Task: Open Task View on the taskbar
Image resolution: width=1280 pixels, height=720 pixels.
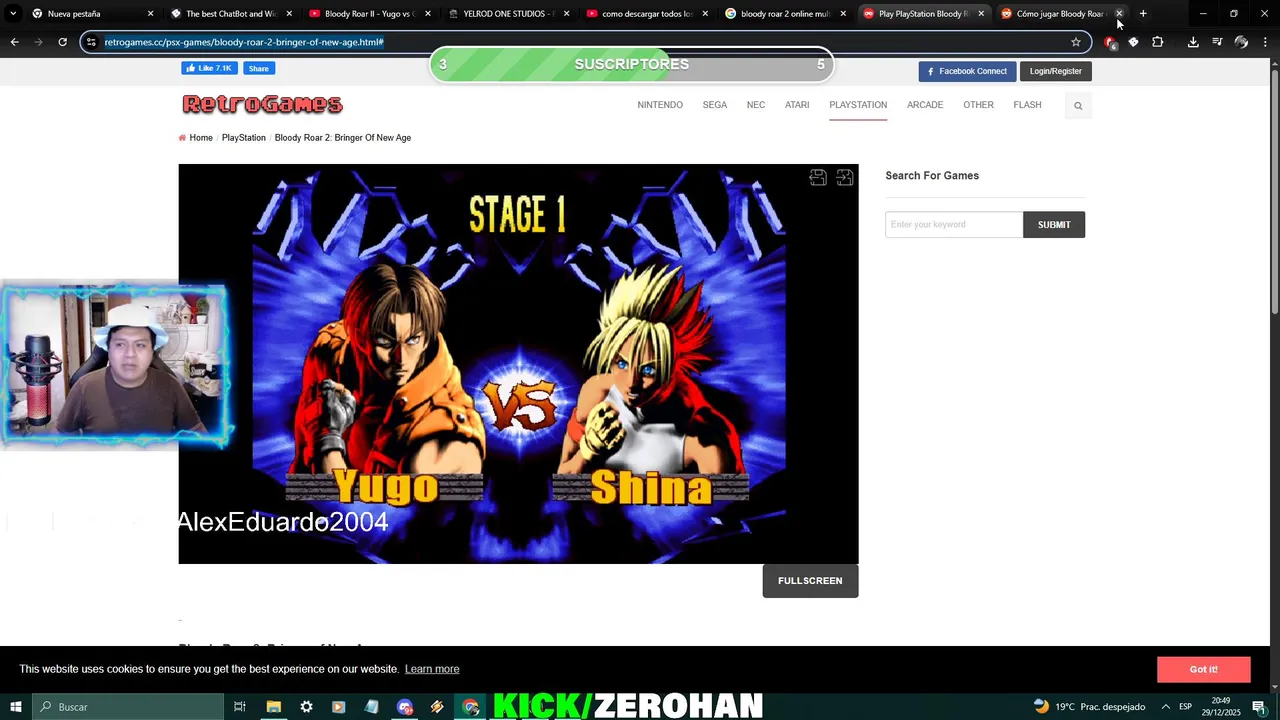Action: tap(240, 707)
